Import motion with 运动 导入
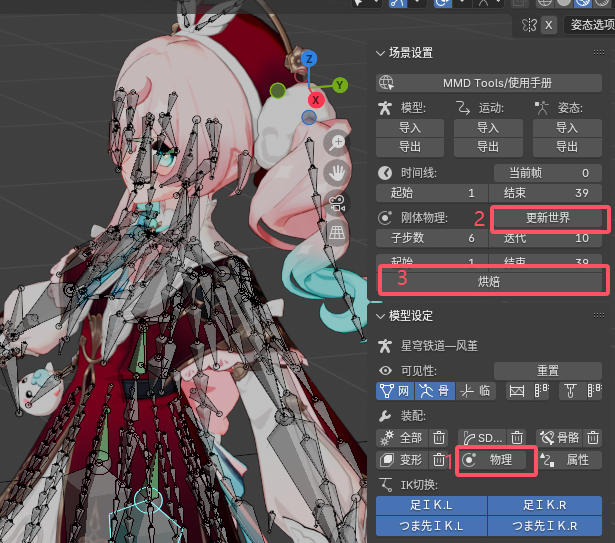 488,128
